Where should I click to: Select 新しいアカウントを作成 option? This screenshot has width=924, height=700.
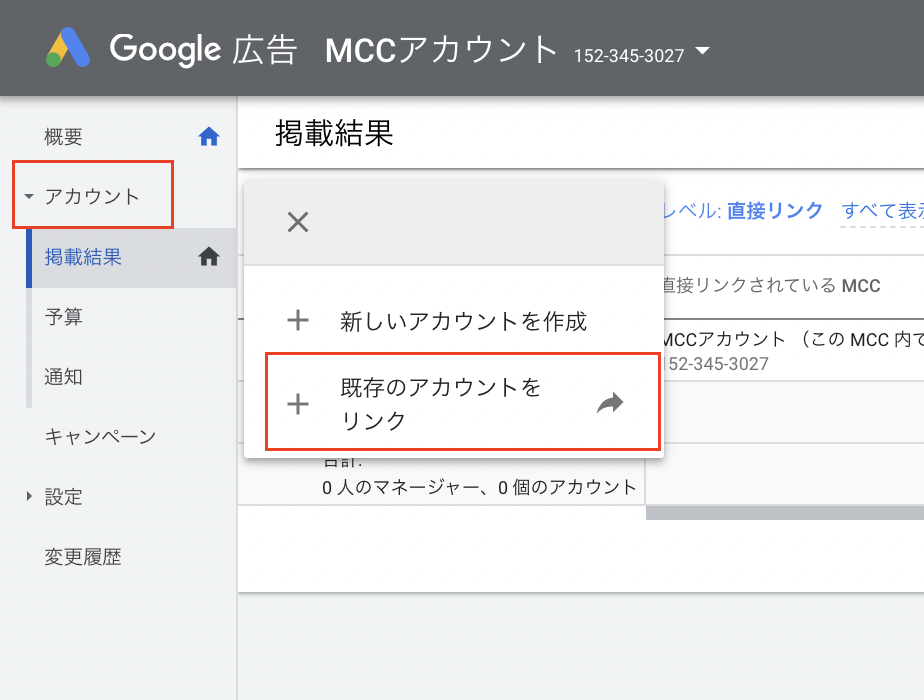pyautogui.click(x=463, y=321)
